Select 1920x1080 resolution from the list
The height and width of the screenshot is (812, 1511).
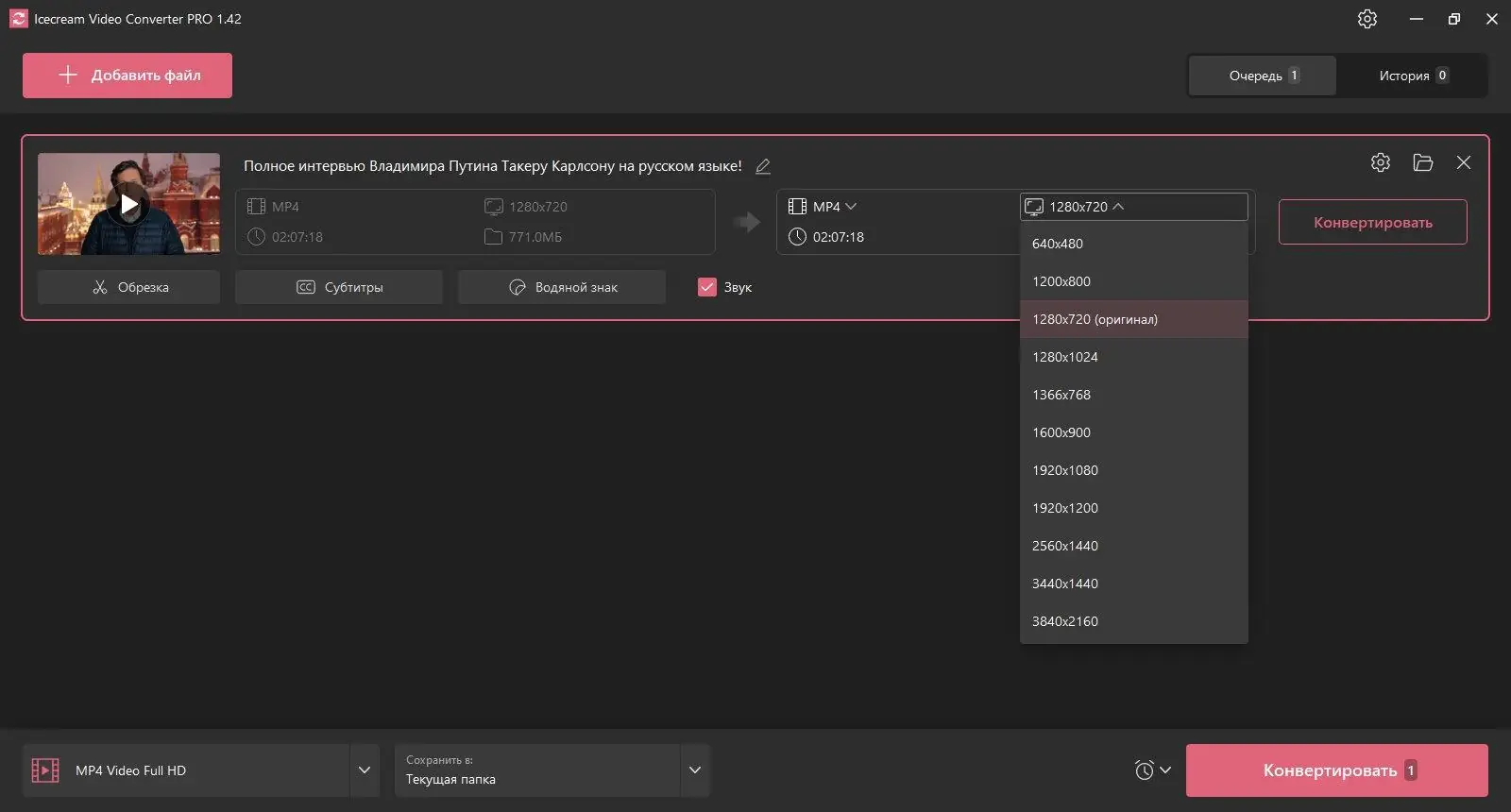point(1065,470)
